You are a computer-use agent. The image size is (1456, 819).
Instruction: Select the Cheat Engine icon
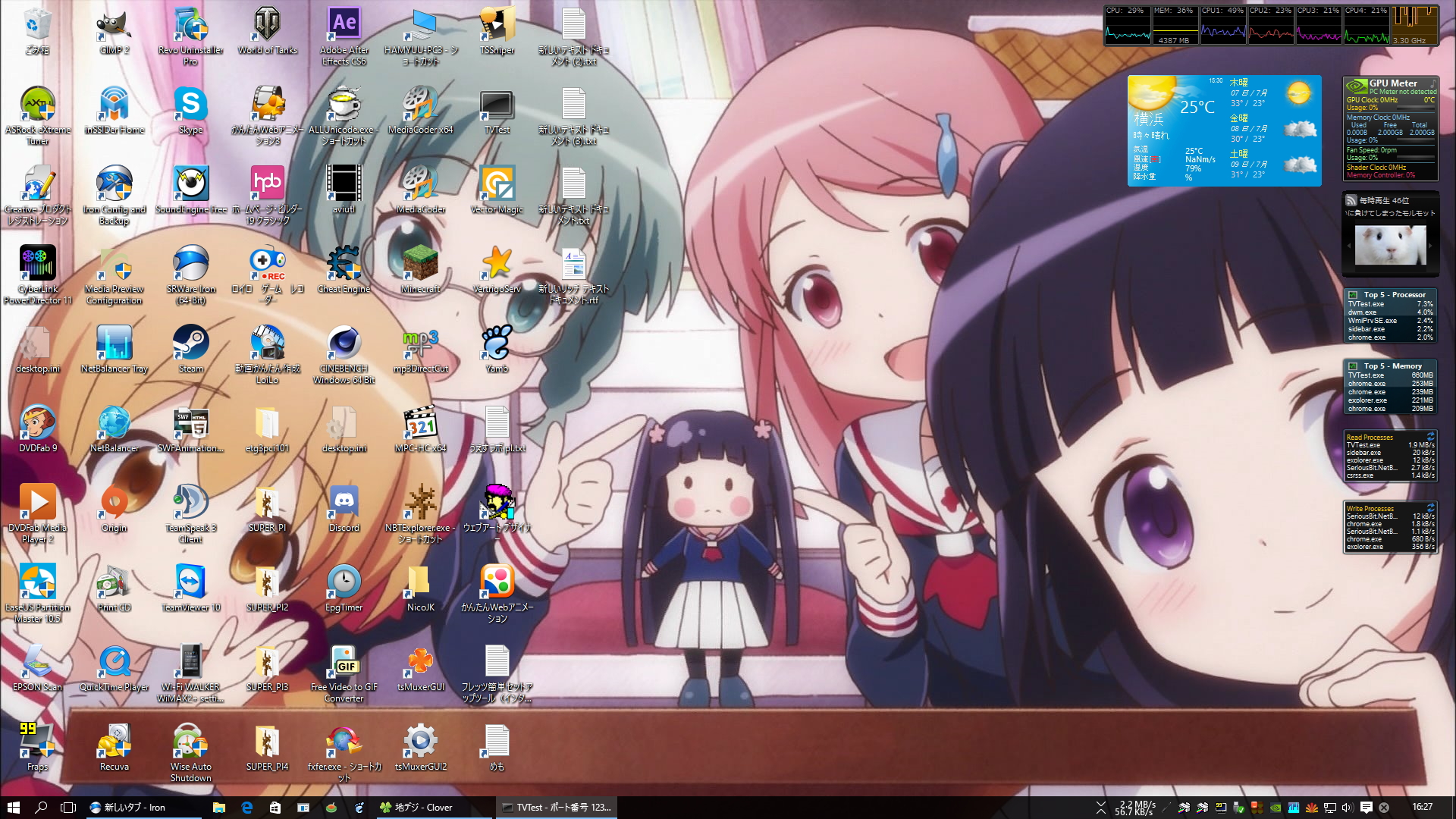[x=344, y=264]
